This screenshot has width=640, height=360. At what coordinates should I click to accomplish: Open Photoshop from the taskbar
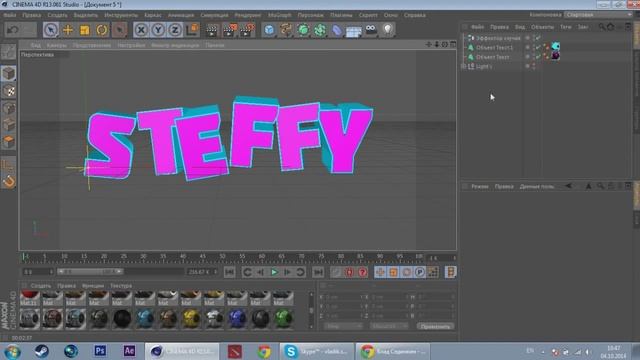(x=100, y=351)
